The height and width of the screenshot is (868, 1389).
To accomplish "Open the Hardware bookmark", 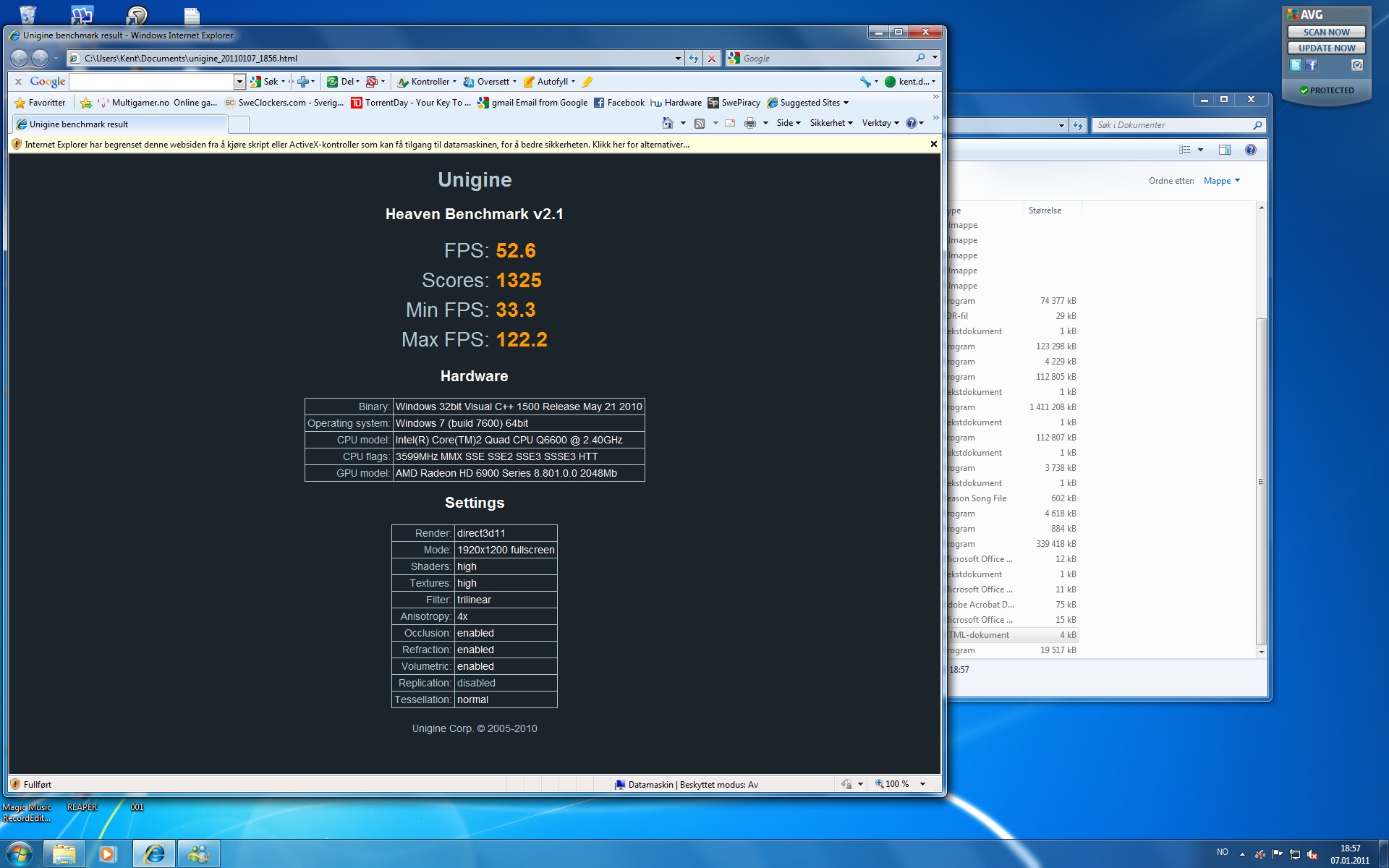I will coord(676,103).
